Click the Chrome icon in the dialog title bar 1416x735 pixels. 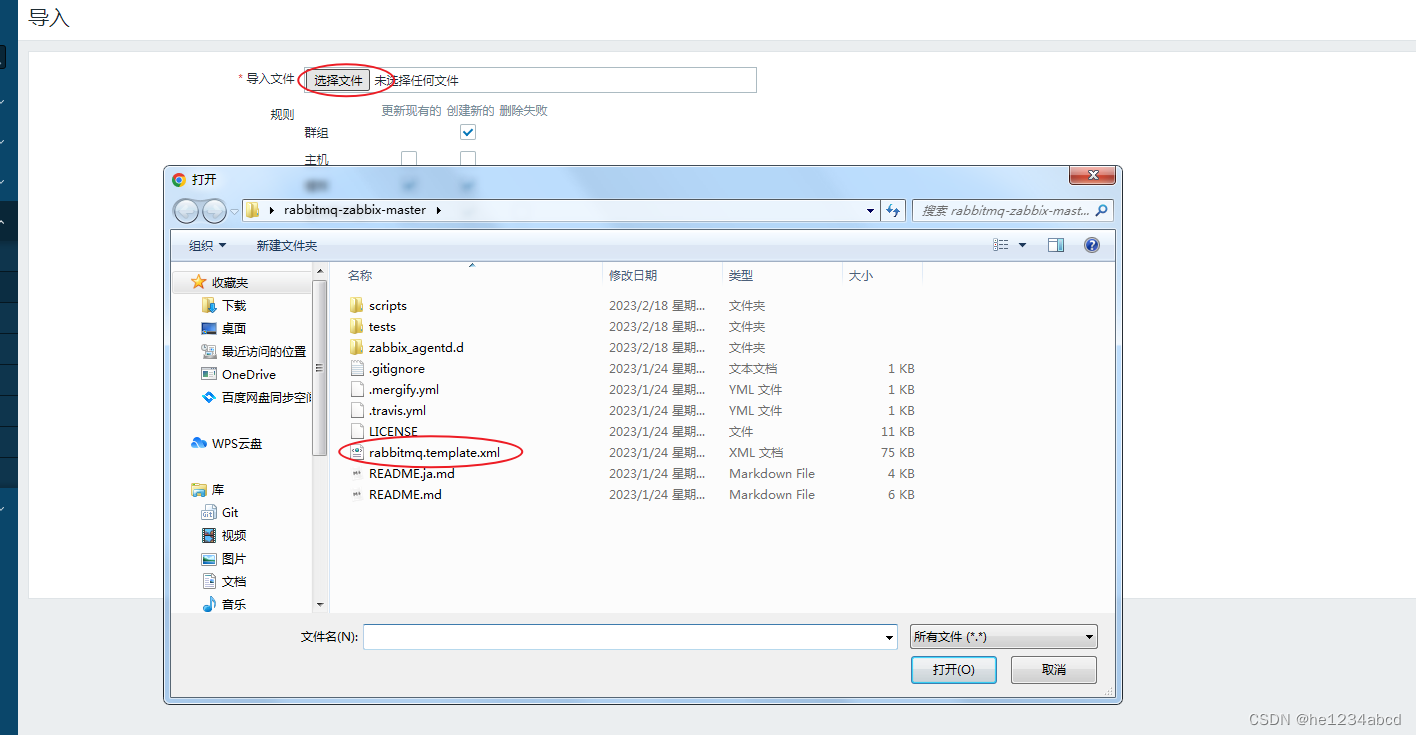pyautogui.click(x=179, y=179)
